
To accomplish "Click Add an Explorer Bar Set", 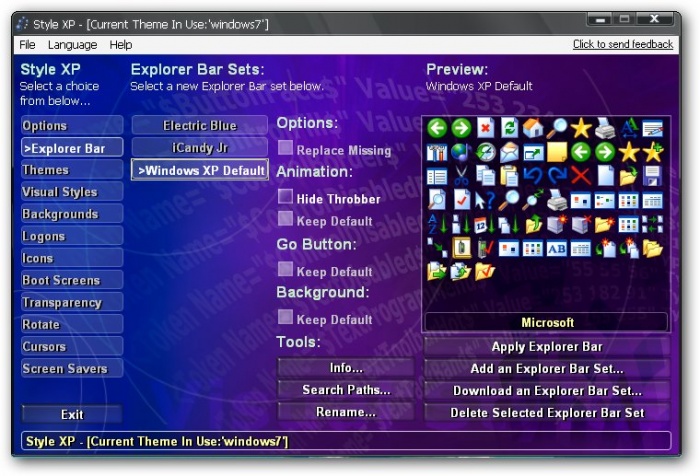I will (x=547, y=368).
